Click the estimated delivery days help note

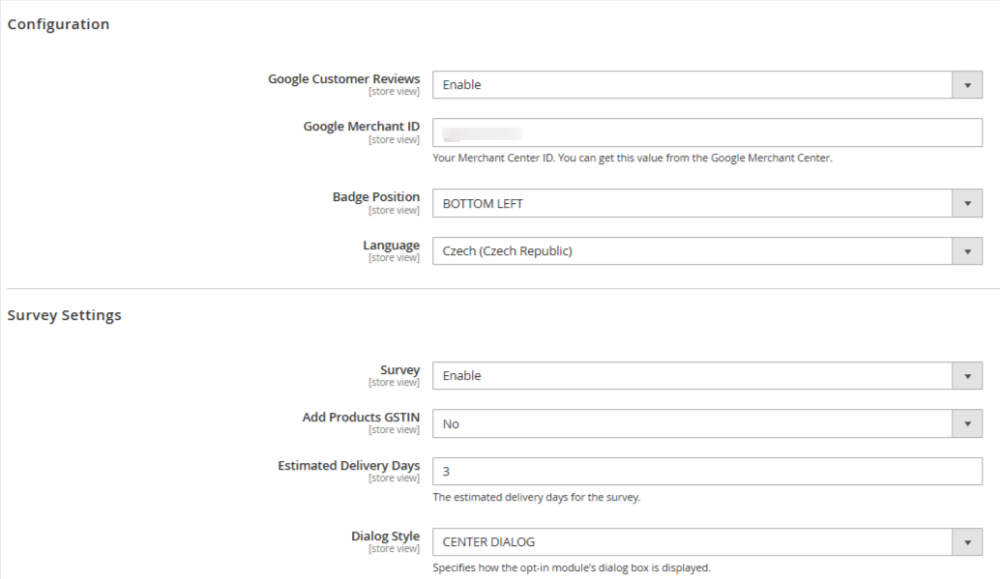click(x=536, y=497)
